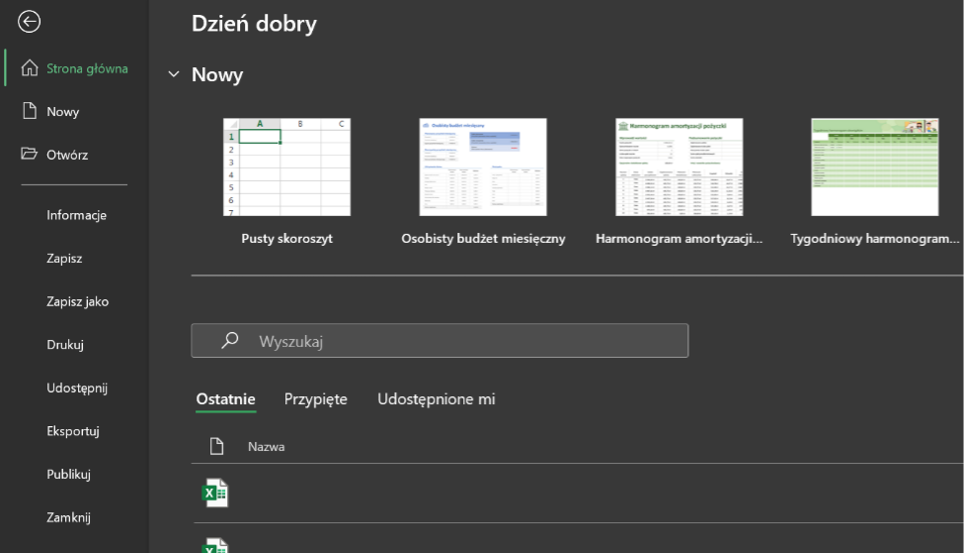Click Zamknij in the sidebar

pyautogui.click(x=69, y=518)
